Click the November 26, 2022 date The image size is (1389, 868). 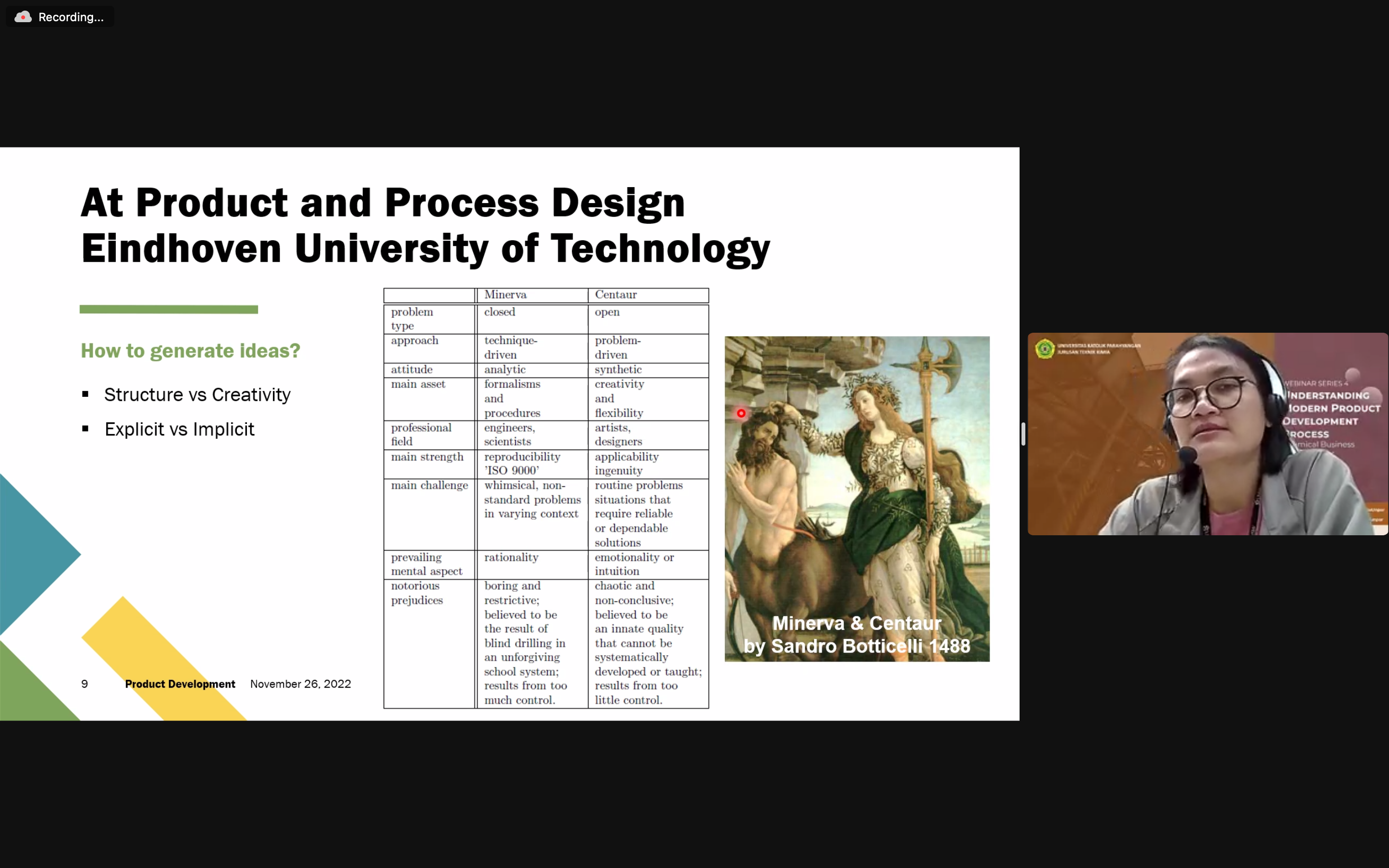(300, 684)
